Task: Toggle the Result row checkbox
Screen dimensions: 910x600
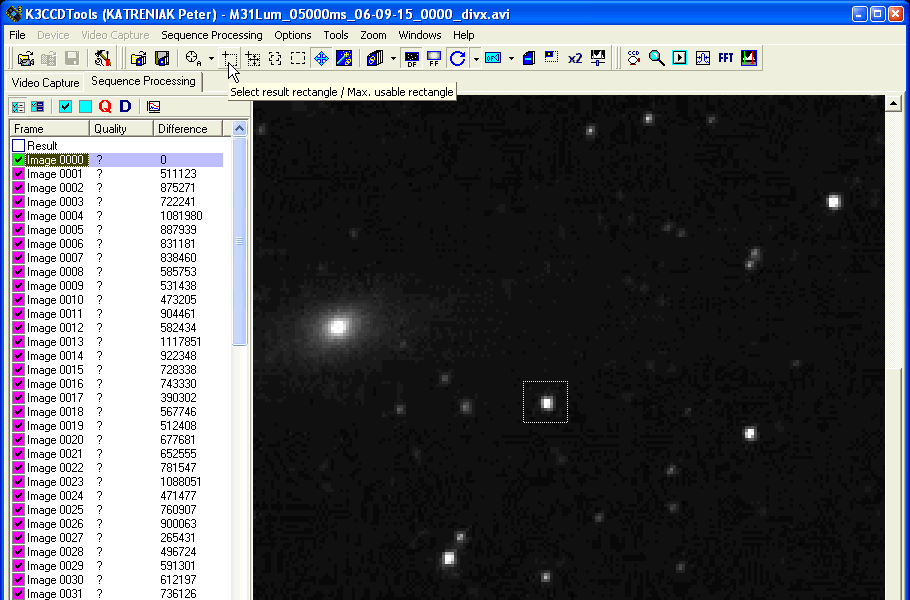Action: 18,146
